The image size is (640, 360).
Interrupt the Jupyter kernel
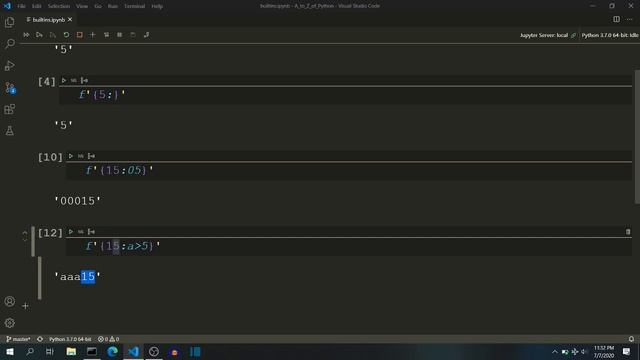(80, 35)
